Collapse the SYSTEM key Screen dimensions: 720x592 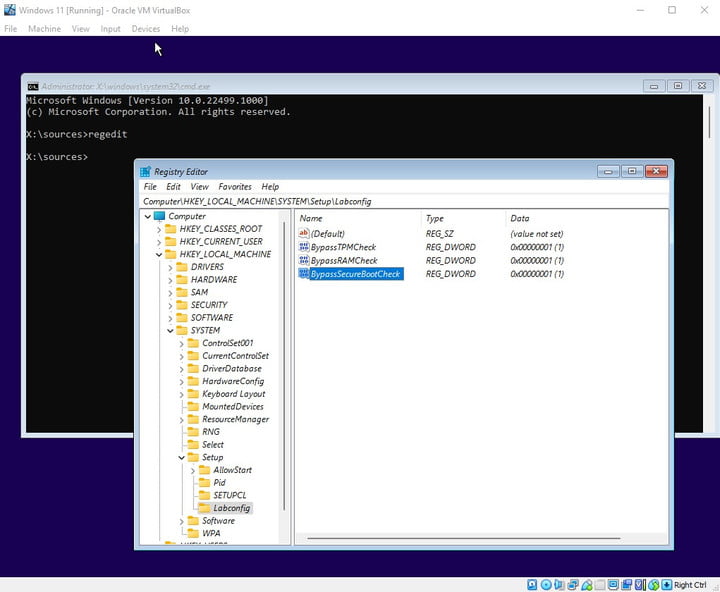coord(170,331)
